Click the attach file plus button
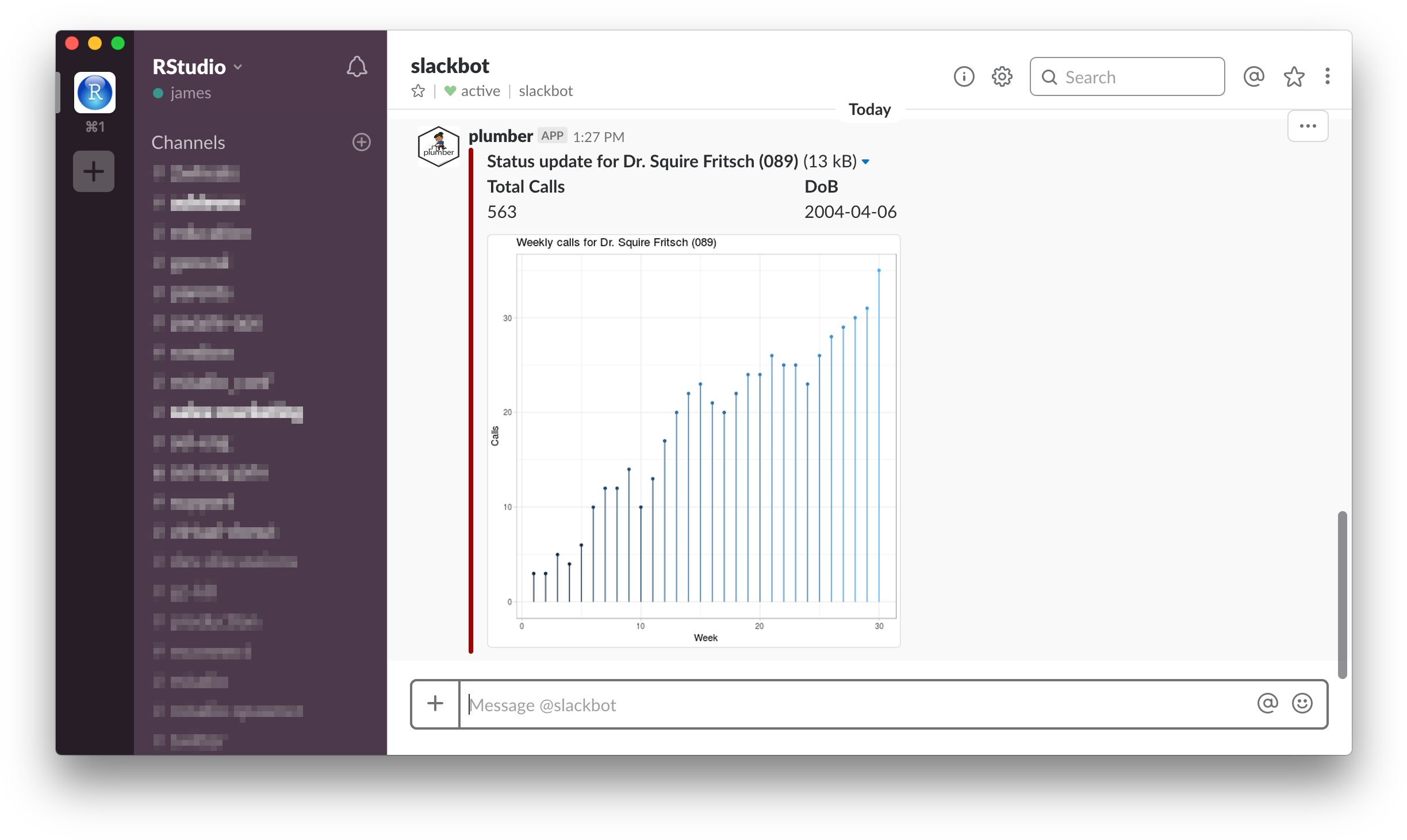 pos(435,703)
